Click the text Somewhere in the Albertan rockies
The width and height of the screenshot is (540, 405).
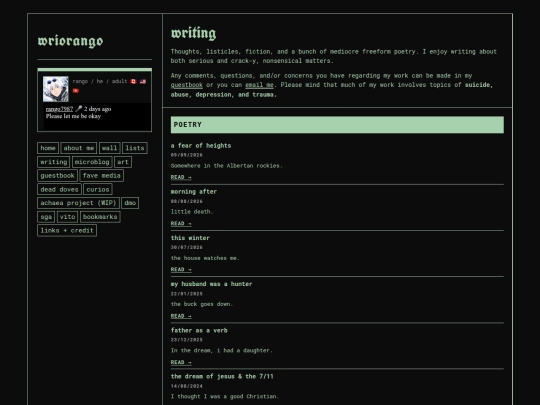(226, 166)
